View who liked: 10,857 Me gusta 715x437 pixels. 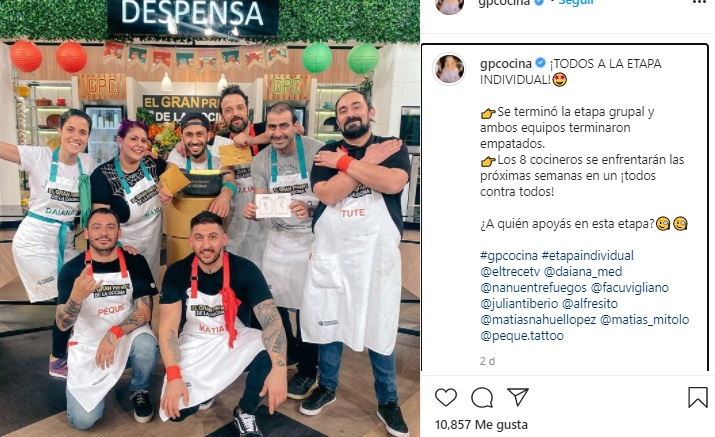[x=481, y=425]
